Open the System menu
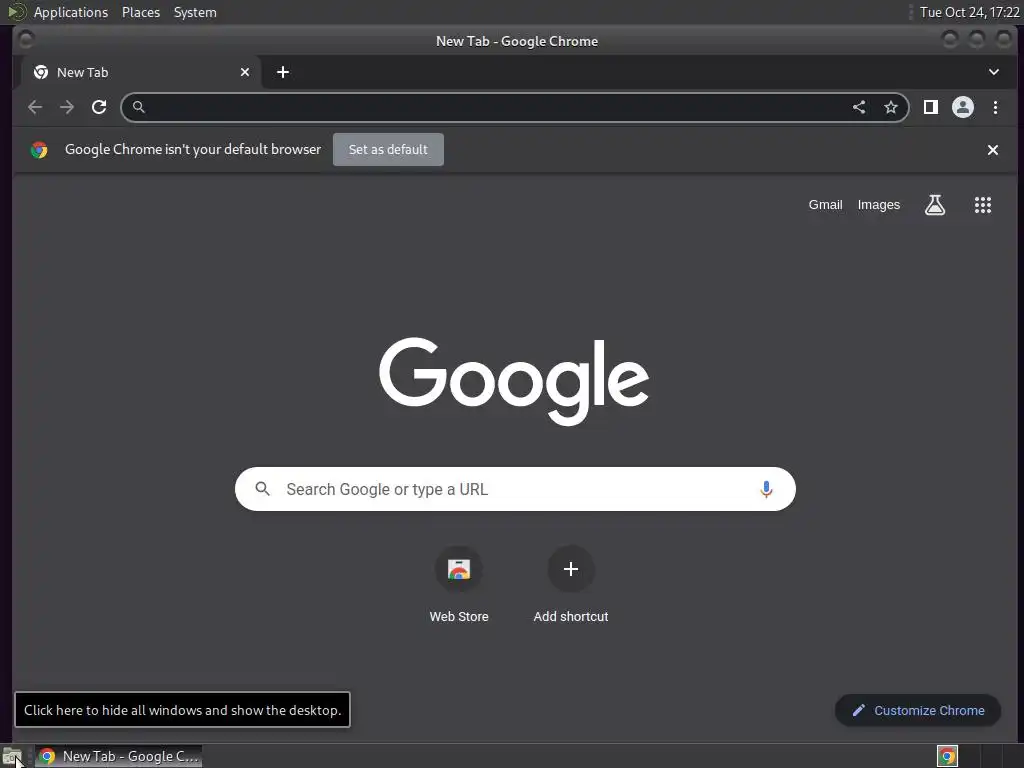 [195, 12]
